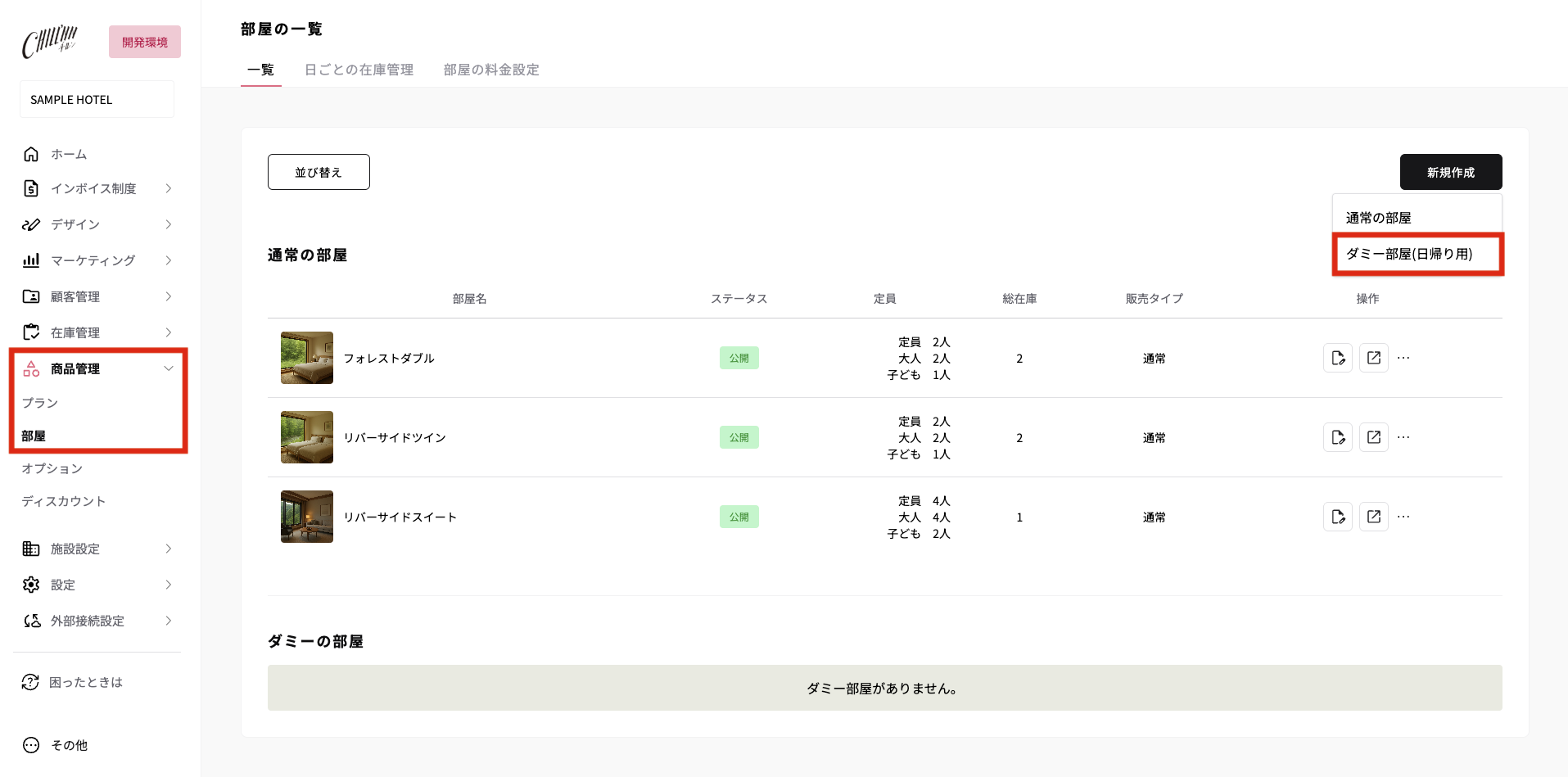
Task: Click the 公開 badge for リバーサイドツイン
Action: (739, 437)
